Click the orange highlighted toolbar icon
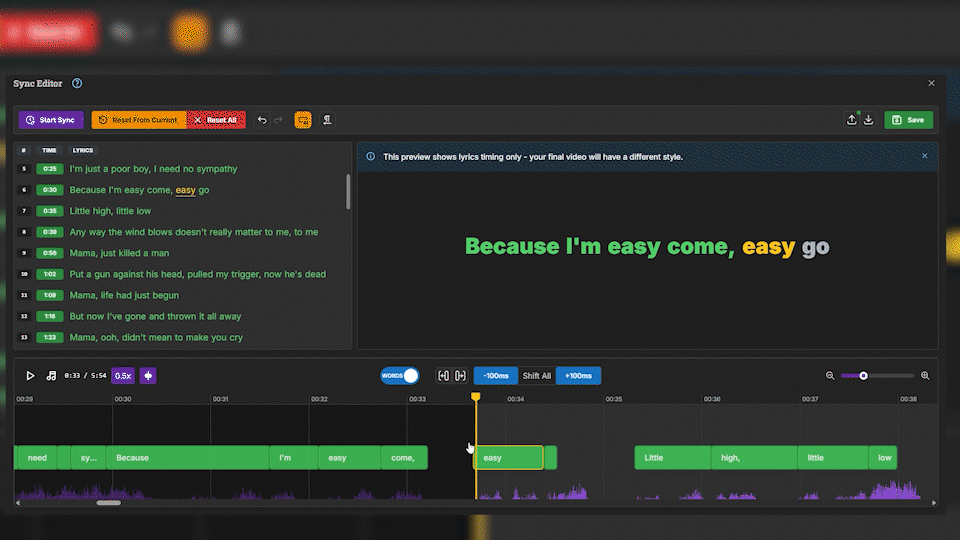The width and height of the screenshot is (960, 540). [303, 120]
